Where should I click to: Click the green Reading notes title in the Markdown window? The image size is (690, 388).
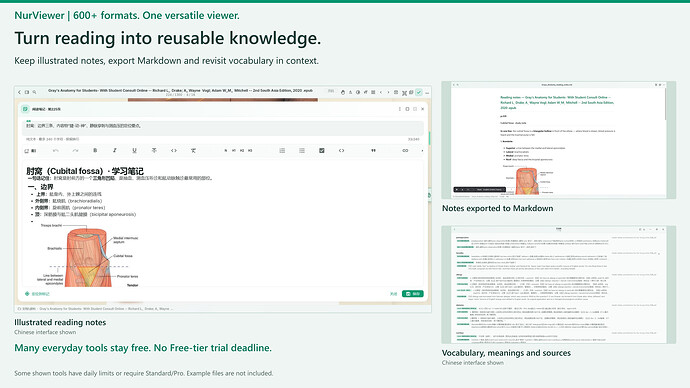[557, 102]
